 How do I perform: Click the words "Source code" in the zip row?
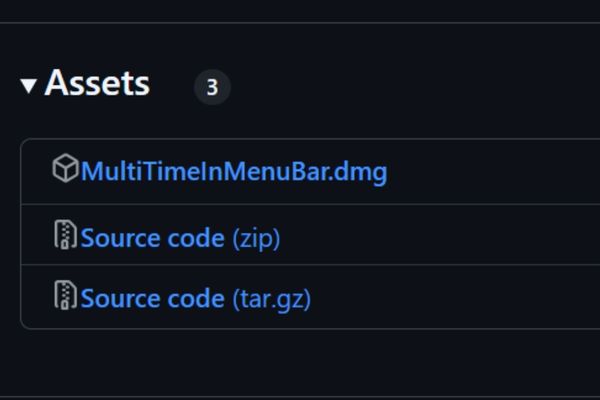click(152, 238)
